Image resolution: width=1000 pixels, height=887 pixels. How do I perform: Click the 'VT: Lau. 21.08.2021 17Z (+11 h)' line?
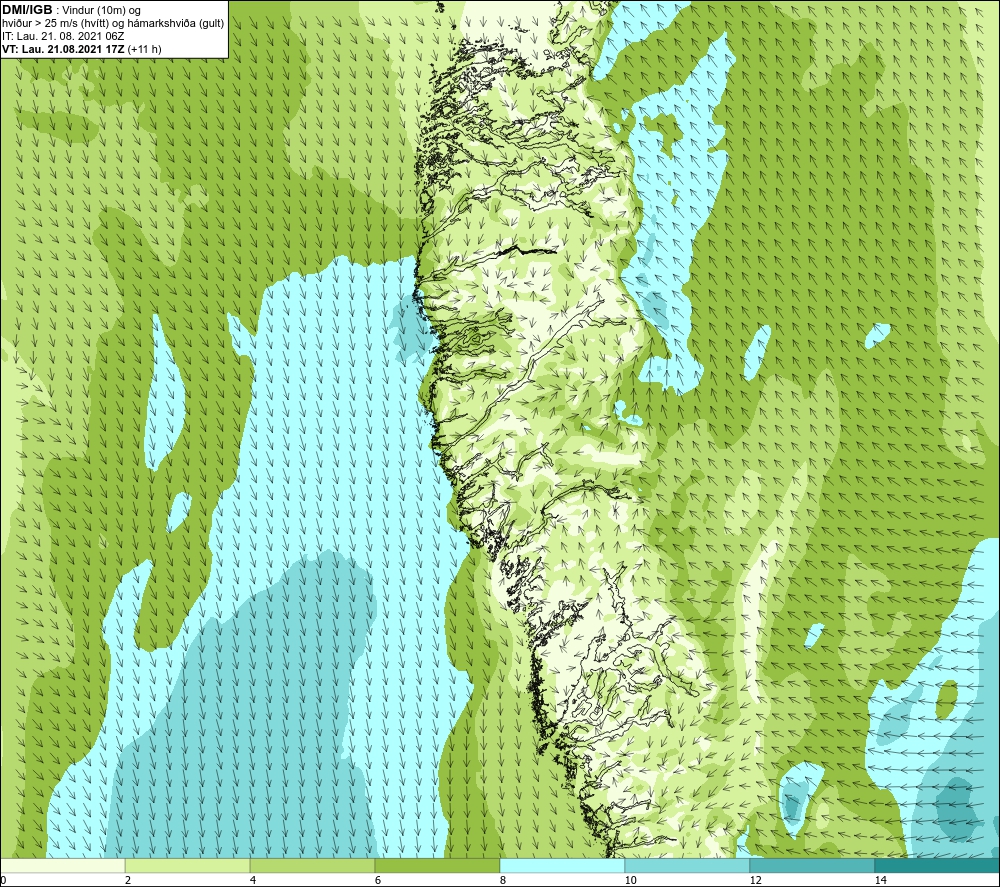coord(82,49)
